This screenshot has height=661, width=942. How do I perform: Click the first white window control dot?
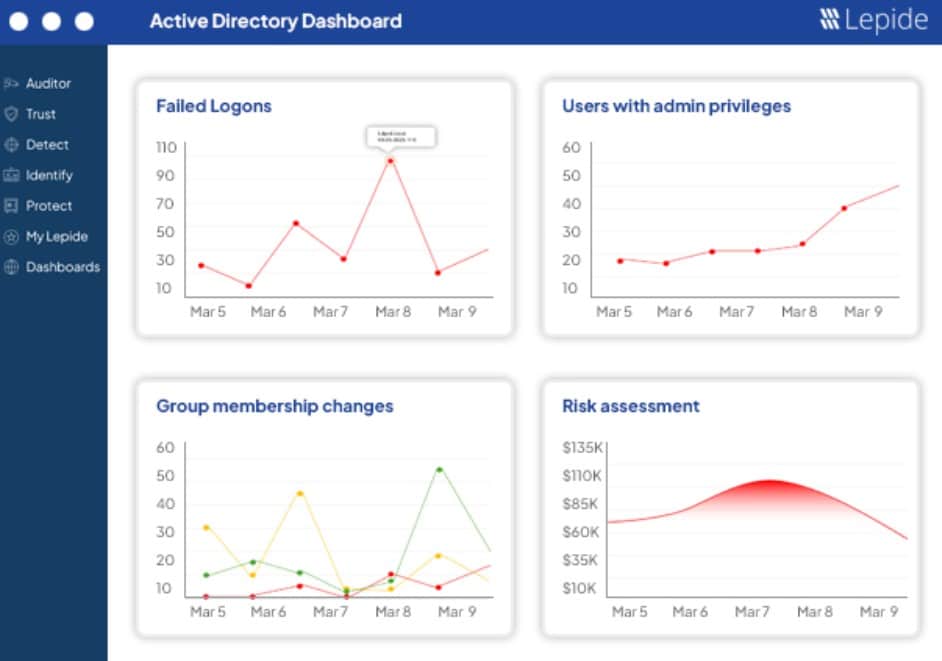tap(19, 22)
